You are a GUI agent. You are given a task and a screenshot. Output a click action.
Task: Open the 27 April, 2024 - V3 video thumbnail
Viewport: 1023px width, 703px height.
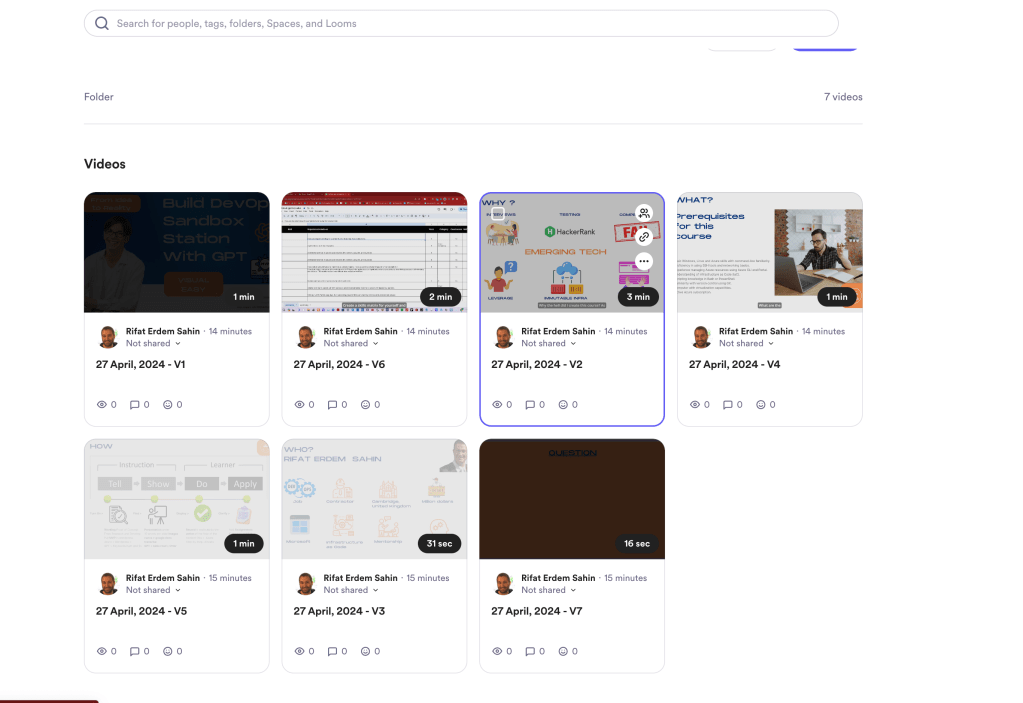point(374,499)
